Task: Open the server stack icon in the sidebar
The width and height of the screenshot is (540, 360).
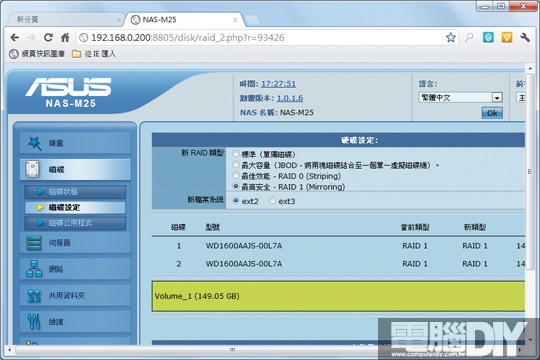Action: 34,243
